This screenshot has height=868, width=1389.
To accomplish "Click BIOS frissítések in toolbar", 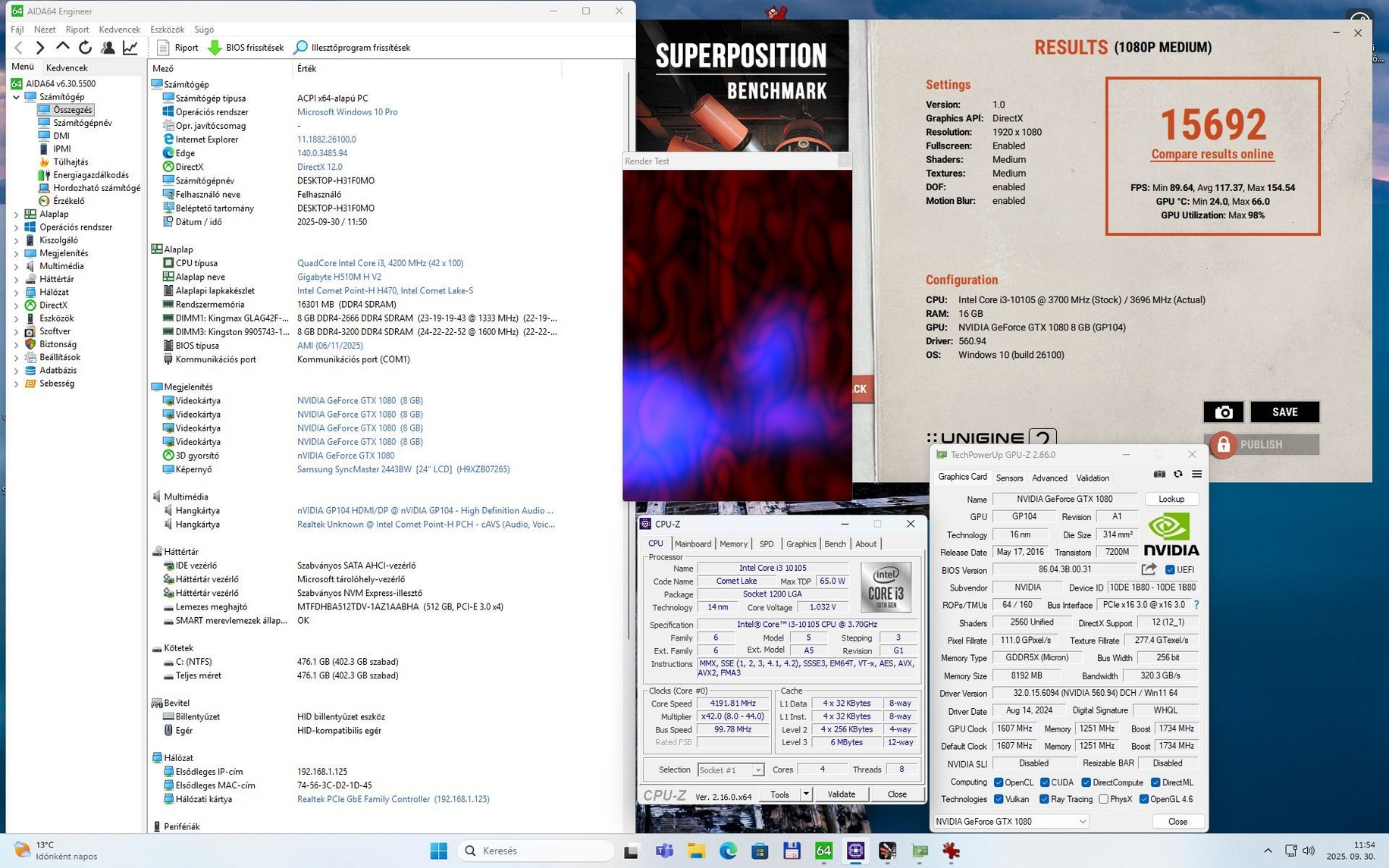I will coord(246,48).
